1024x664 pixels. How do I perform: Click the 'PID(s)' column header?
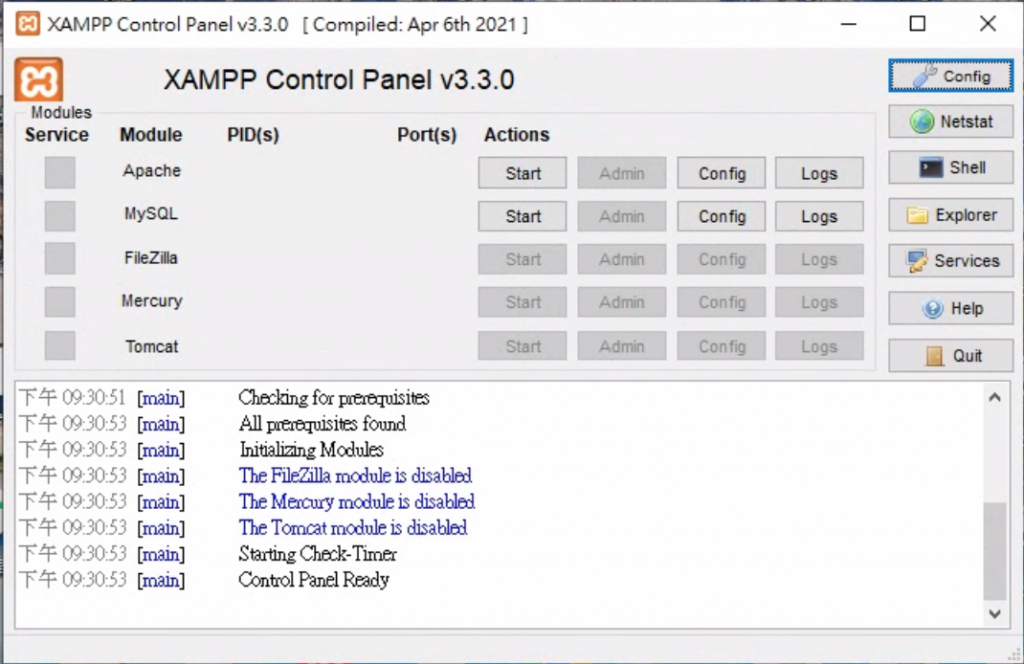pos(253,134)
